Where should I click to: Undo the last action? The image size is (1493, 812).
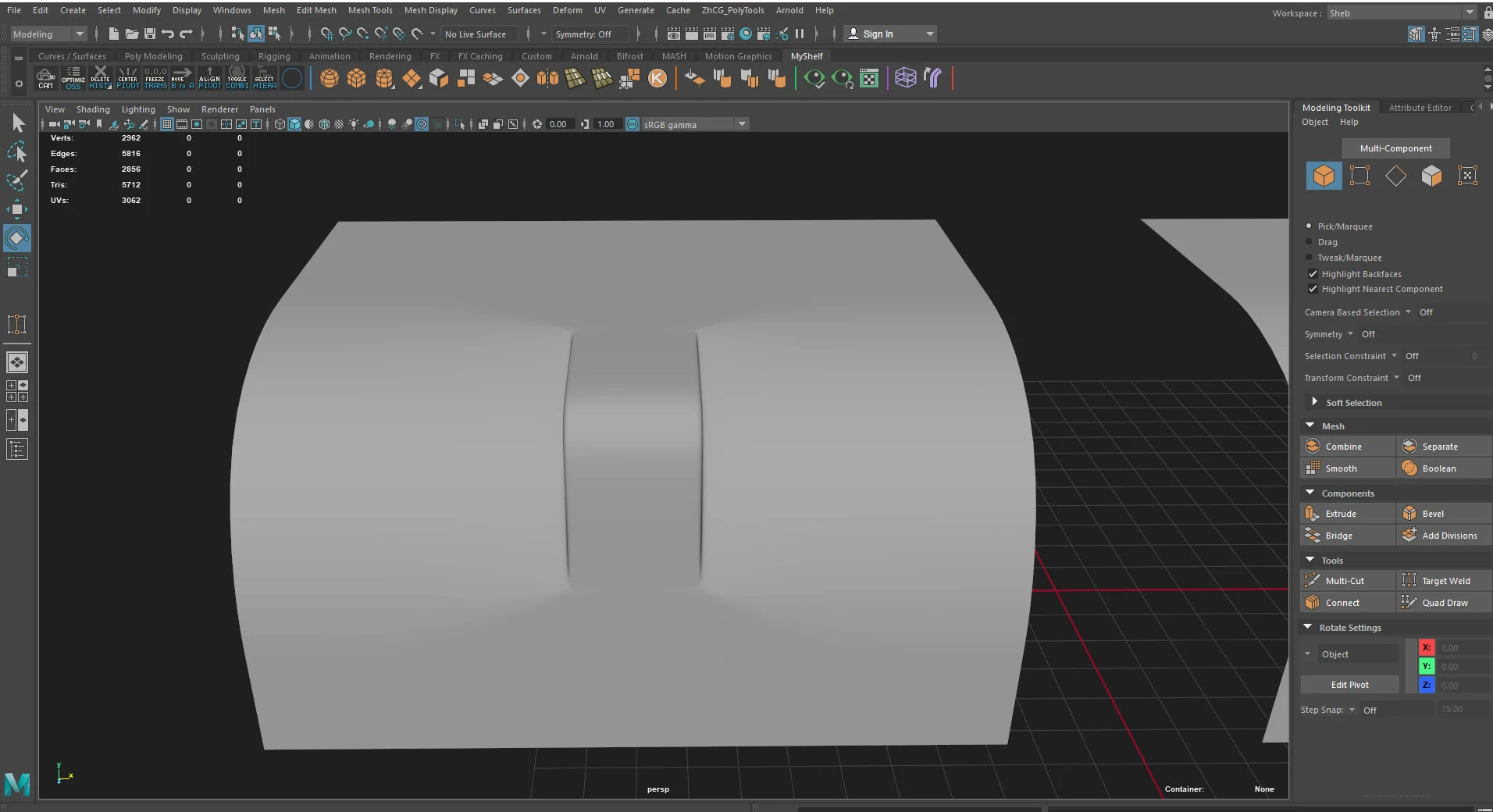coord(168,34)
